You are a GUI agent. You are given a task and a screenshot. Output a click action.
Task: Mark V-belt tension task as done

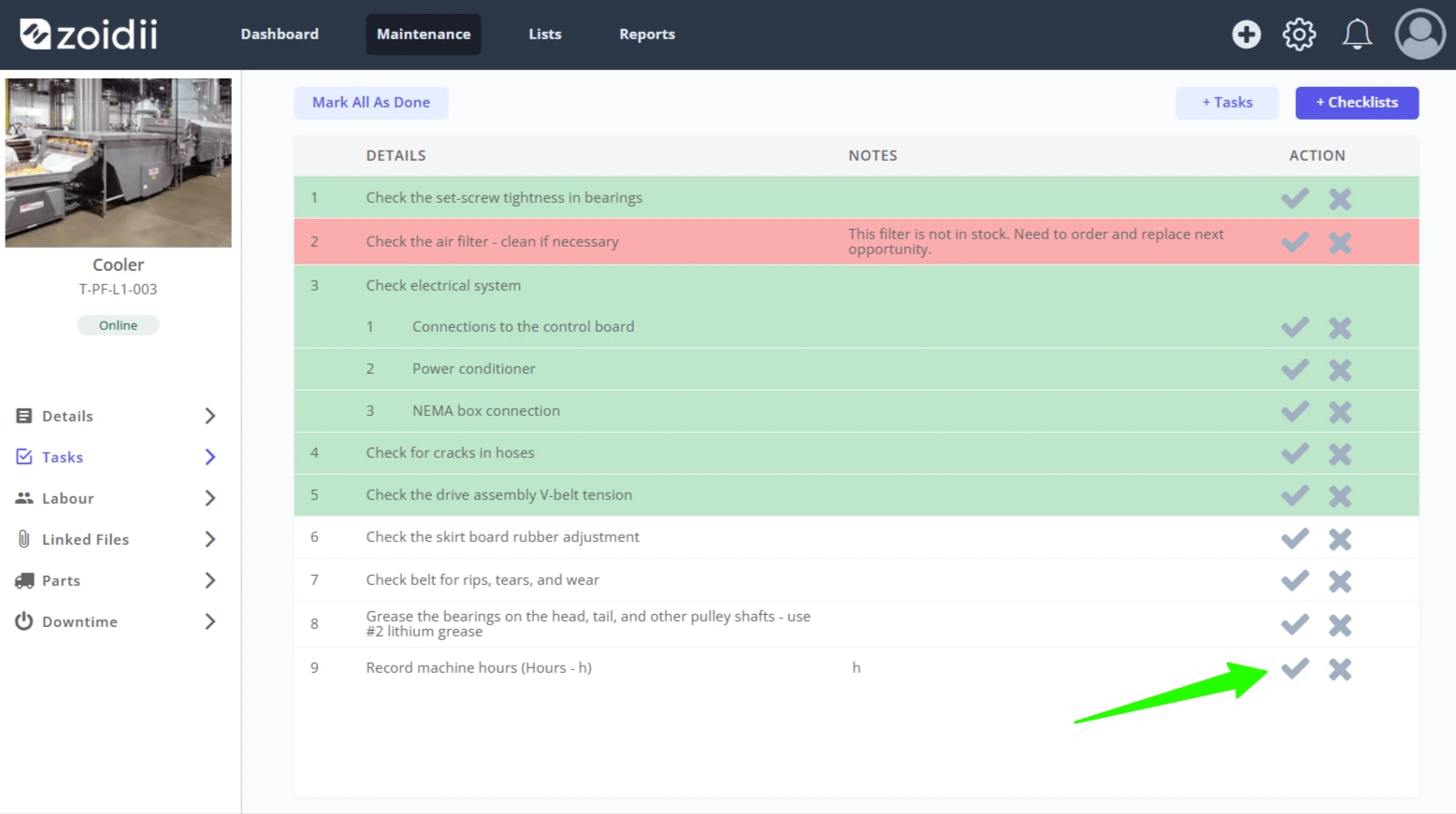[1295, 495]
